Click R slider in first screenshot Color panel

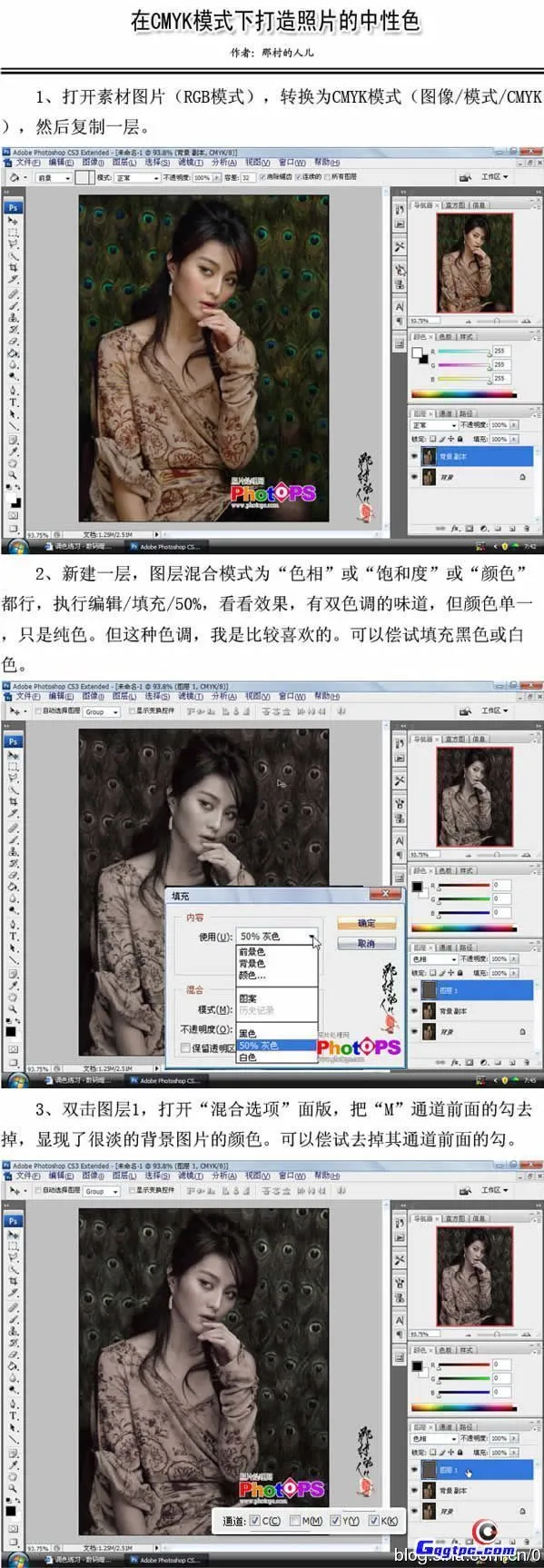coord(464,352)
